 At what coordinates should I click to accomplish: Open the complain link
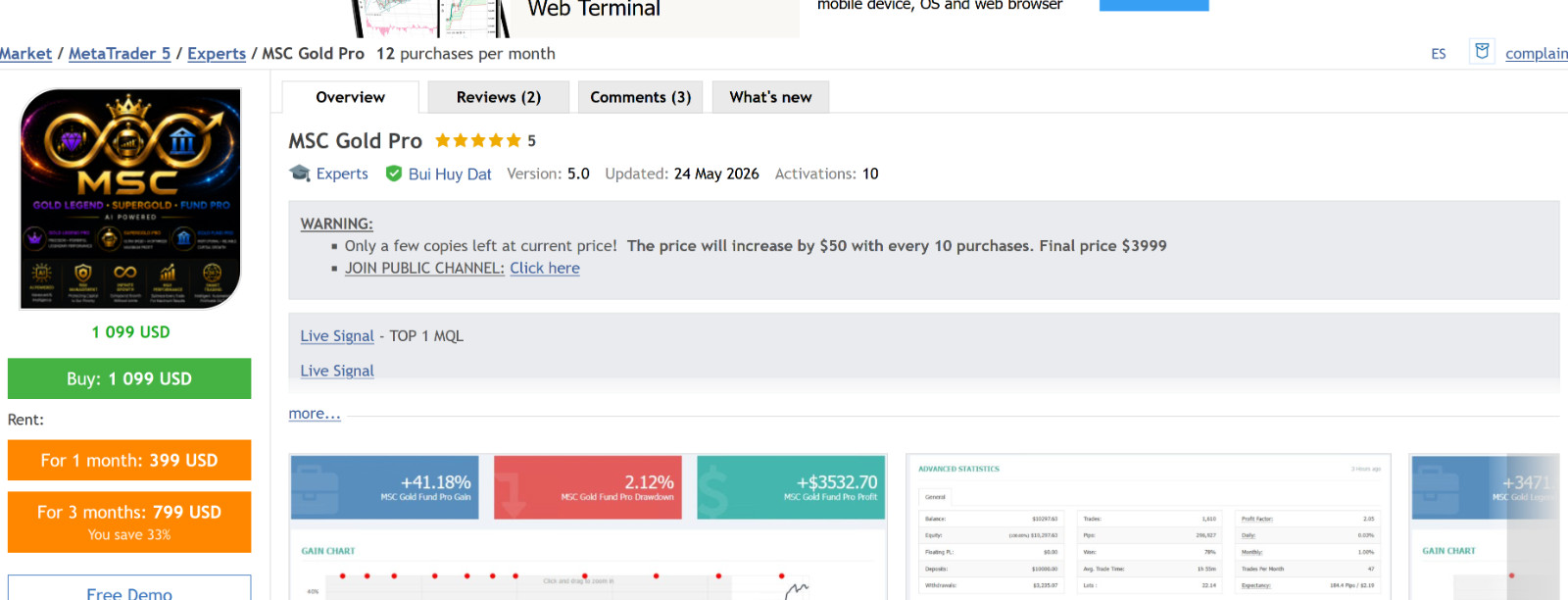tap(1537, 53)
